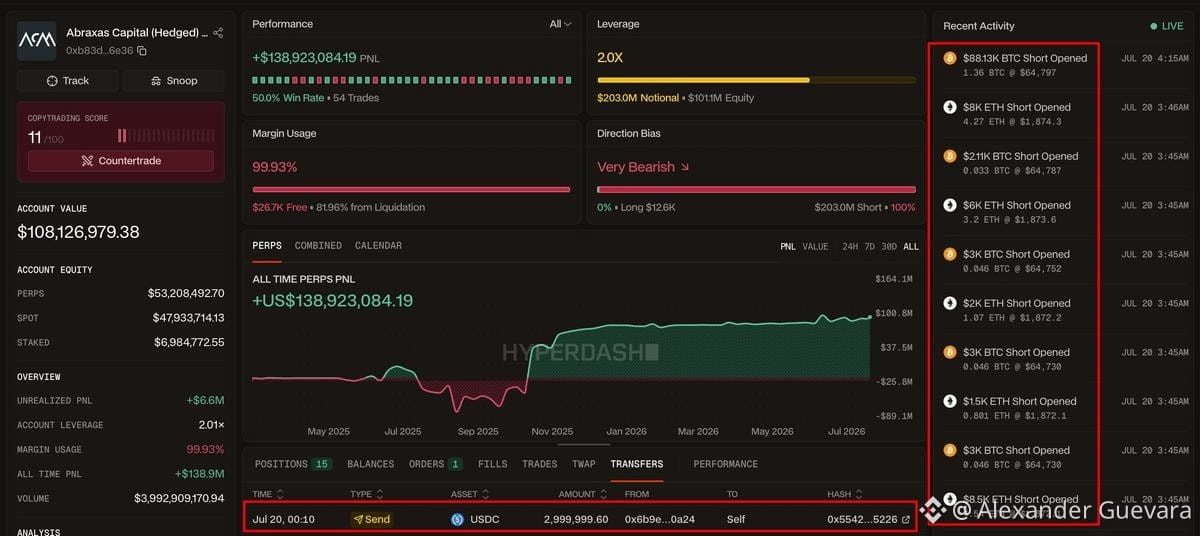Click the Ethereum icon on $2K ETH Short row
Viewport: 1200px width, 536px height.
tap(950, 303)
